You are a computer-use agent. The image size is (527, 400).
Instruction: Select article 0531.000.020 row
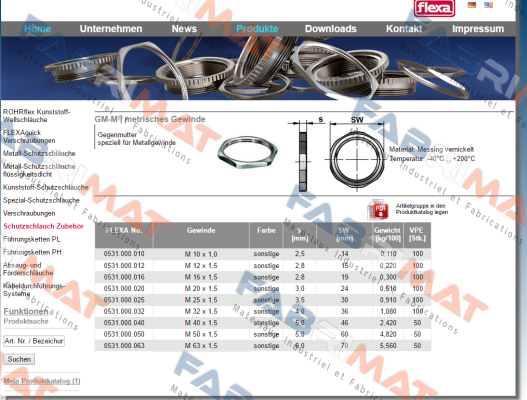coord(263,289)
